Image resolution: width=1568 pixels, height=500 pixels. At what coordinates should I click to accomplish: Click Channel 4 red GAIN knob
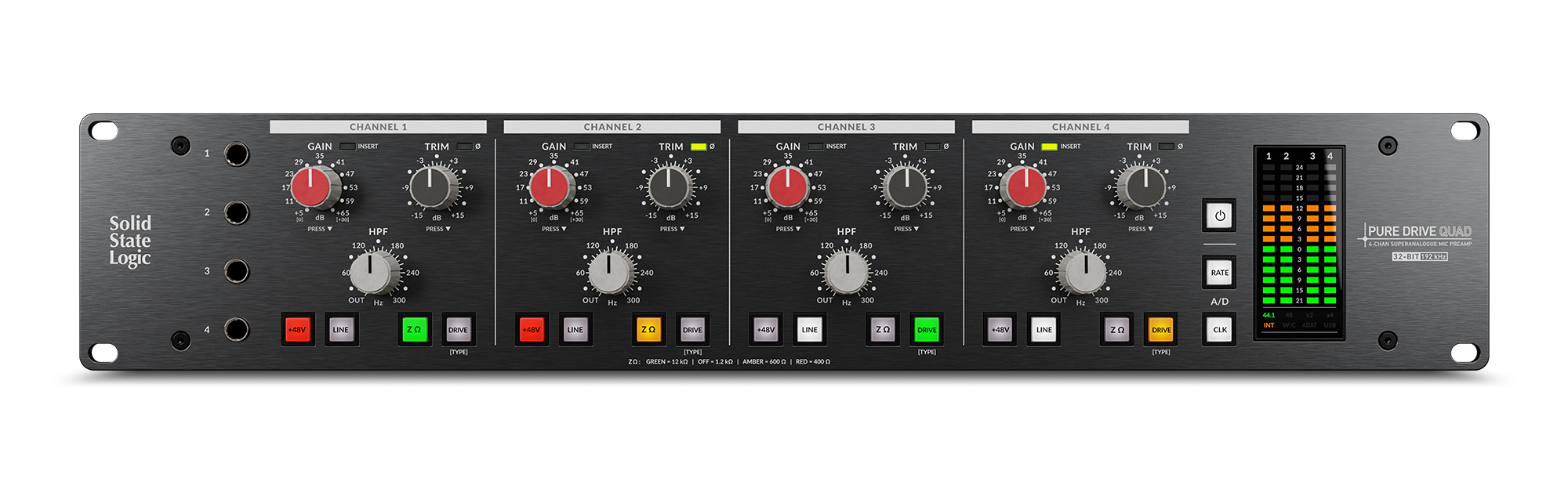pyautogui.click(x=1025, y=188)
